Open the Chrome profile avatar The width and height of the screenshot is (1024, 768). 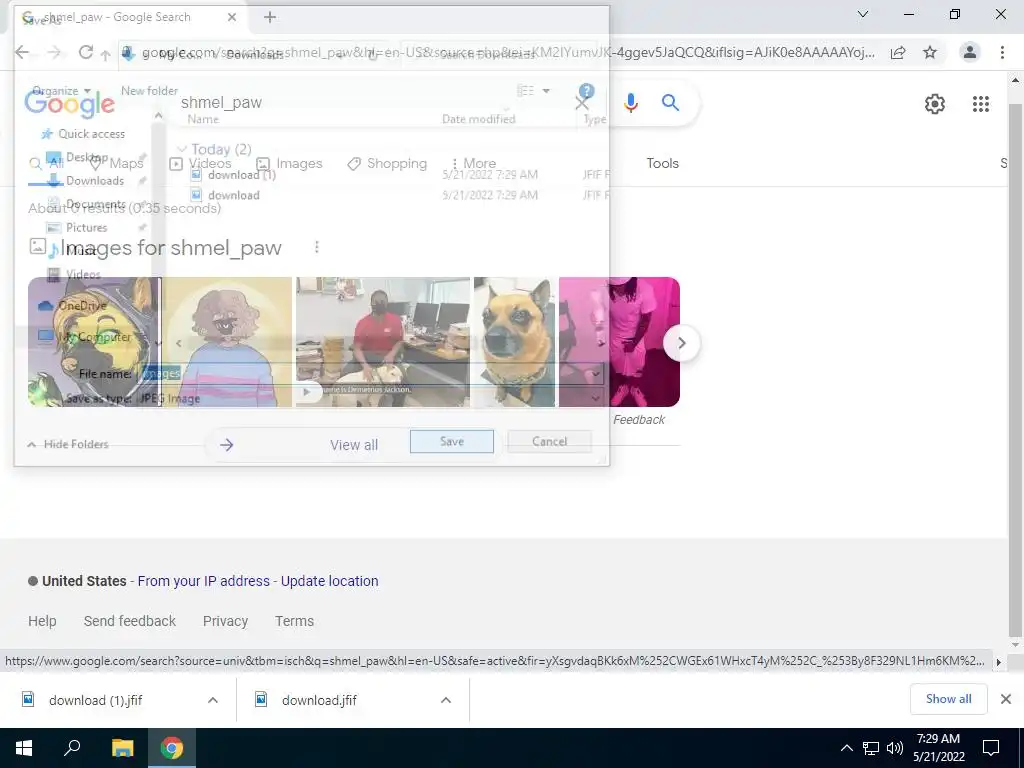pos(970,52)
